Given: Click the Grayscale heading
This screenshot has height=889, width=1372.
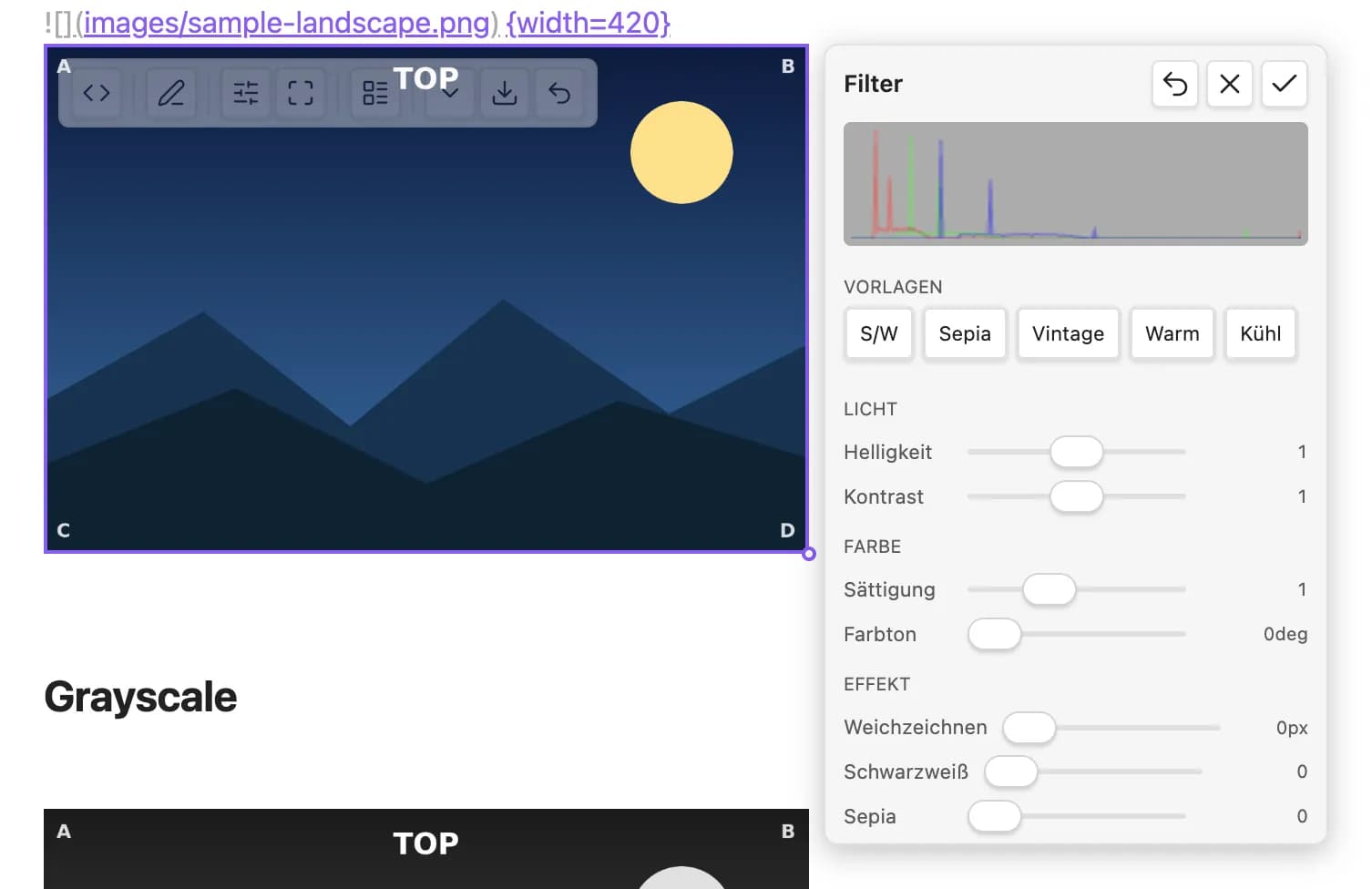Looking at the screenshot, I should pos(140,697).
